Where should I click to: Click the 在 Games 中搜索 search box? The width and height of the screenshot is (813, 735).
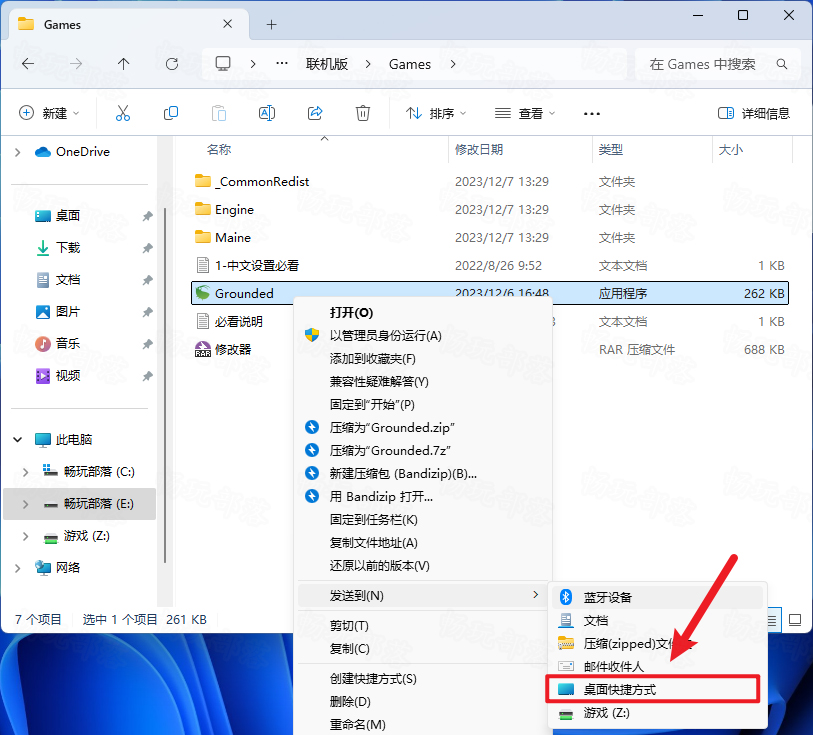719,64
